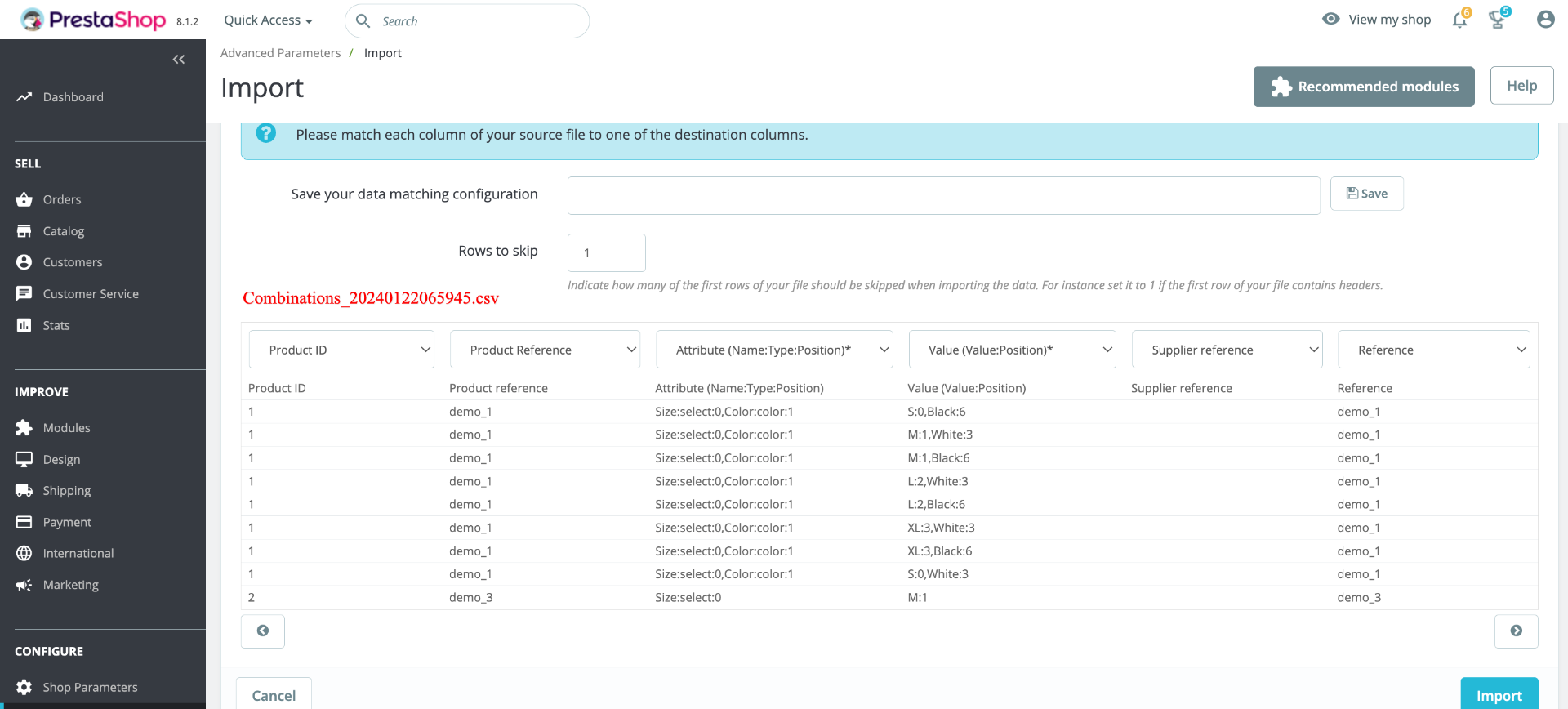Click the View my shop link
This screenshot has height=709, width=1568.
(1390, 20)
